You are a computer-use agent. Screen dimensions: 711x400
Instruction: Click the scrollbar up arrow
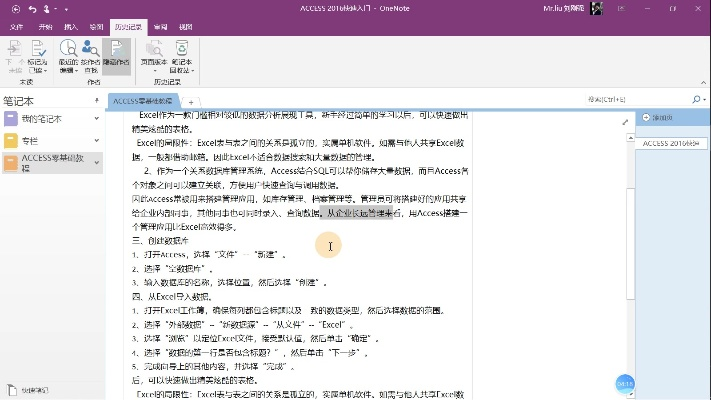tap(630, 138)
